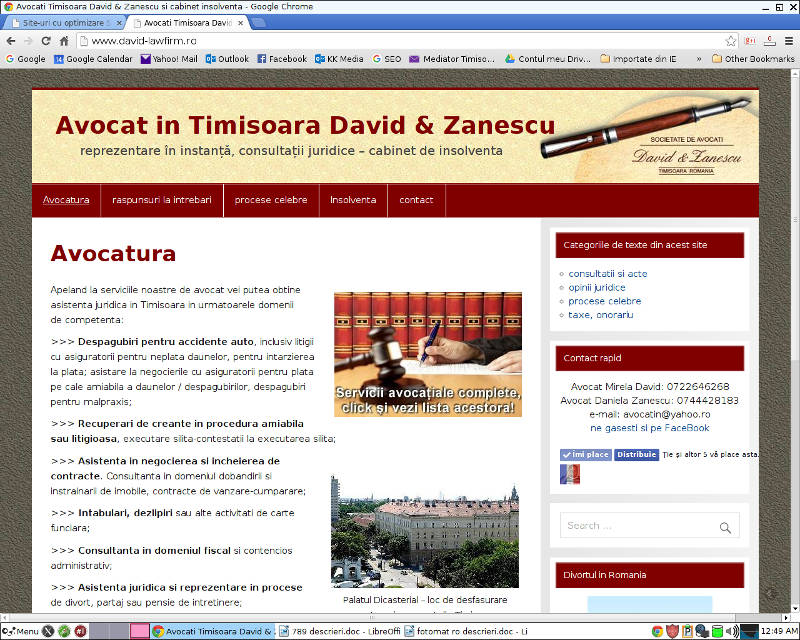Screen dimensions: 800x640
Task: Open the Contul meu Drive bookmark
Action: tap(548, 59)
